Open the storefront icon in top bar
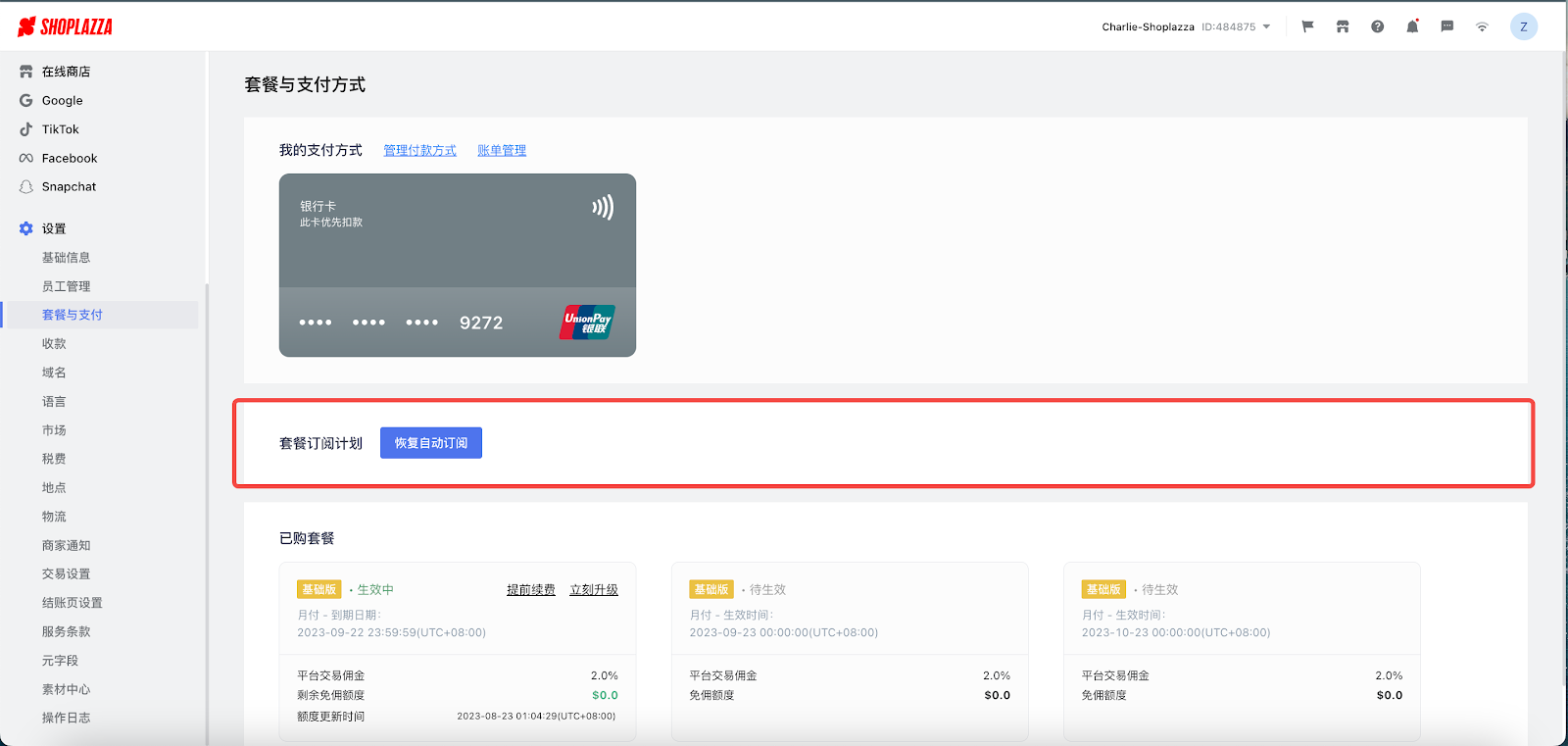 tap(1343, 26)
